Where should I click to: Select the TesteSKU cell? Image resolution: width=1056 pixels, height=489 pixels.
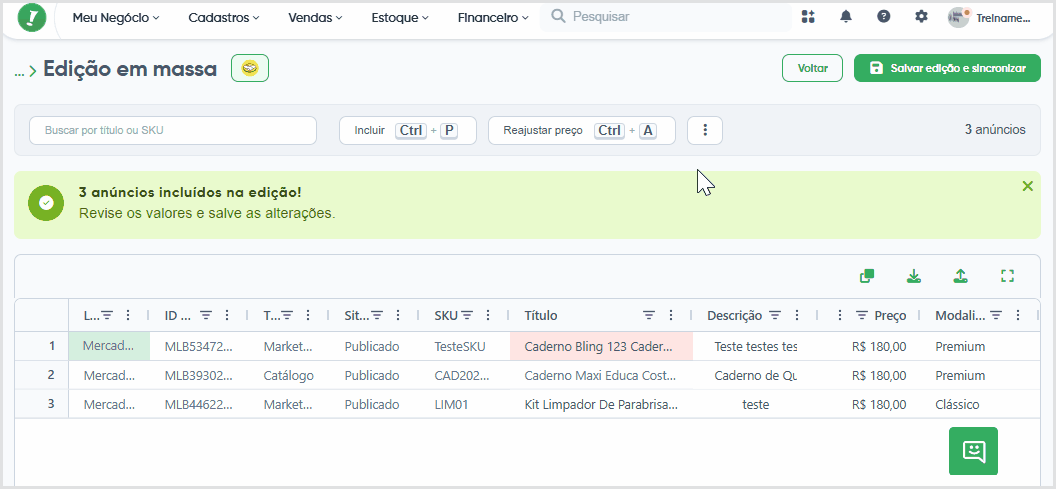(463, 346)
